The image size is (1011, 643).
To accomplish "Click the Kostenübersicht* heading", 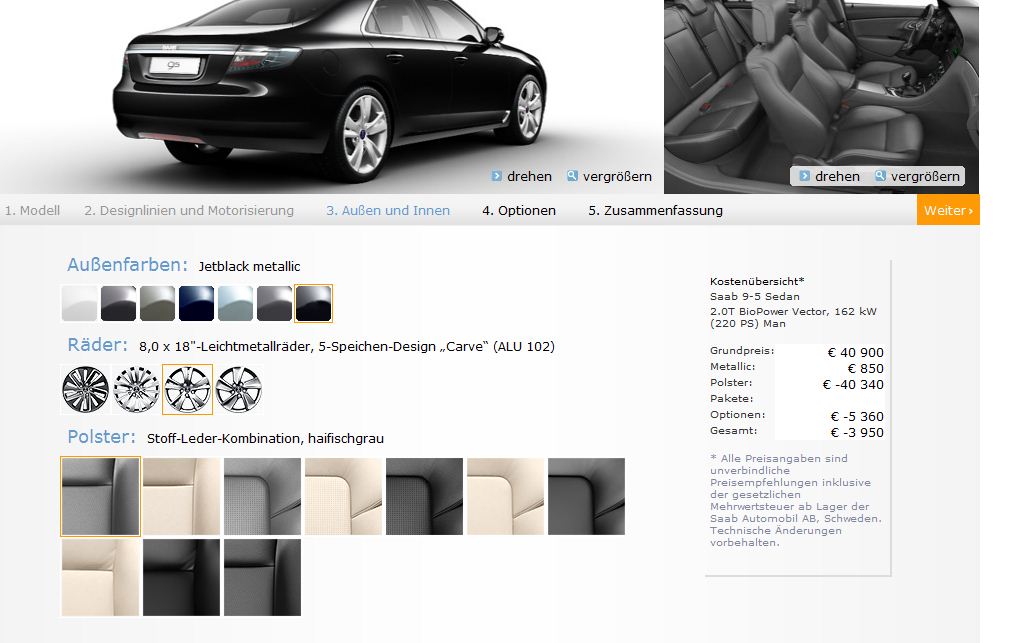I will click(757, 282).
